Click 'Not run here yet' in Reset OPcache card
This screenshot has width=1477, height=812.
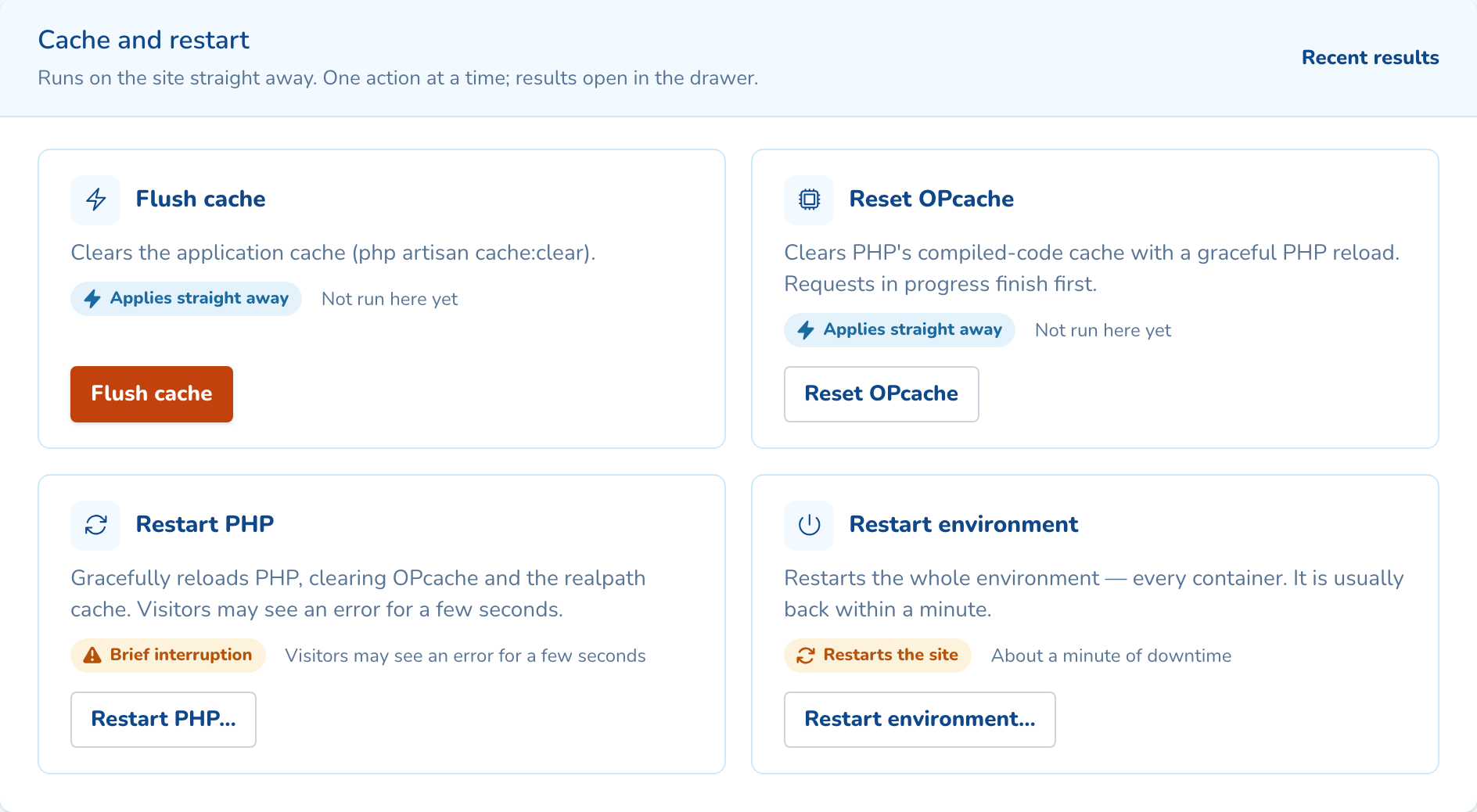click(x=1103, y=330)
